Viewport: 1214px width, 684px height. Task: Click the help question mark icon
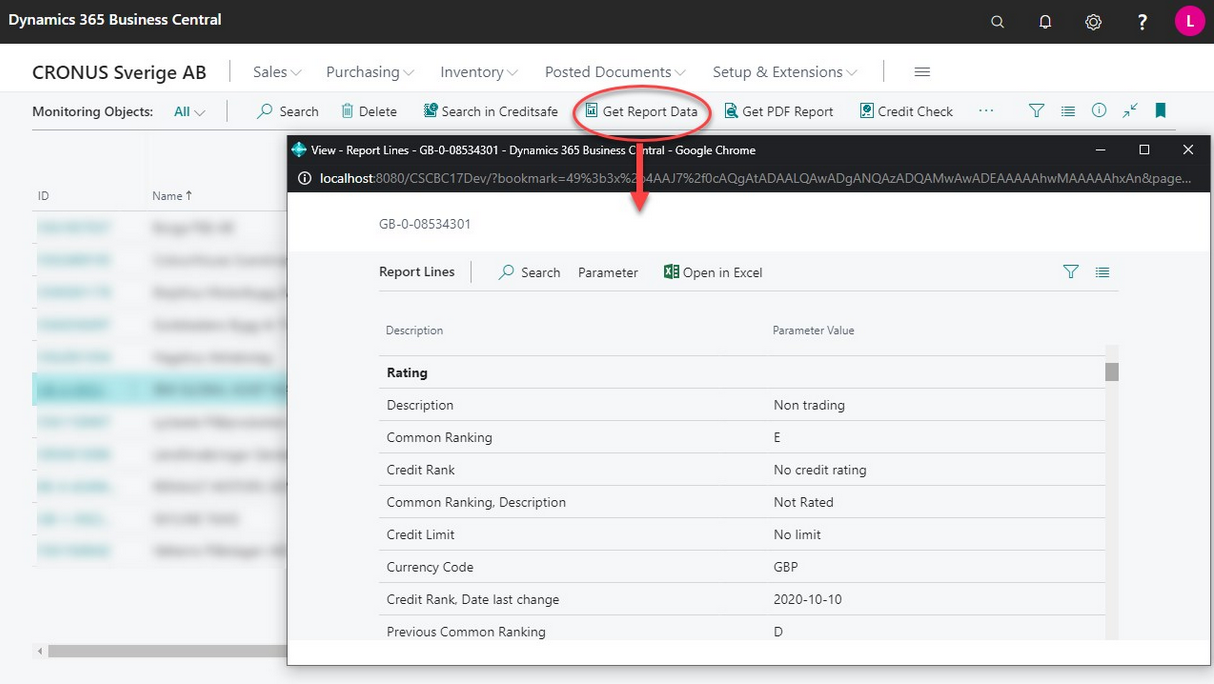[1142, 21]
